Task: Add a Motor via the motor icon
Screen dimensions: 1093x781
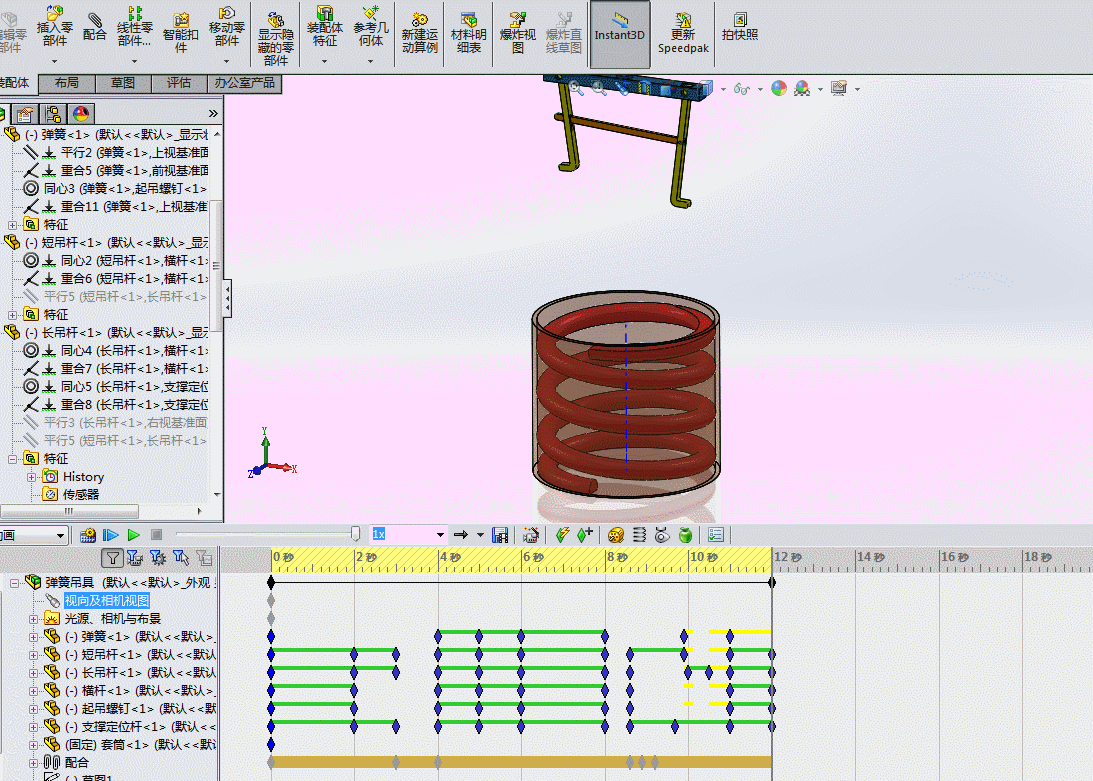Action: 616,535
